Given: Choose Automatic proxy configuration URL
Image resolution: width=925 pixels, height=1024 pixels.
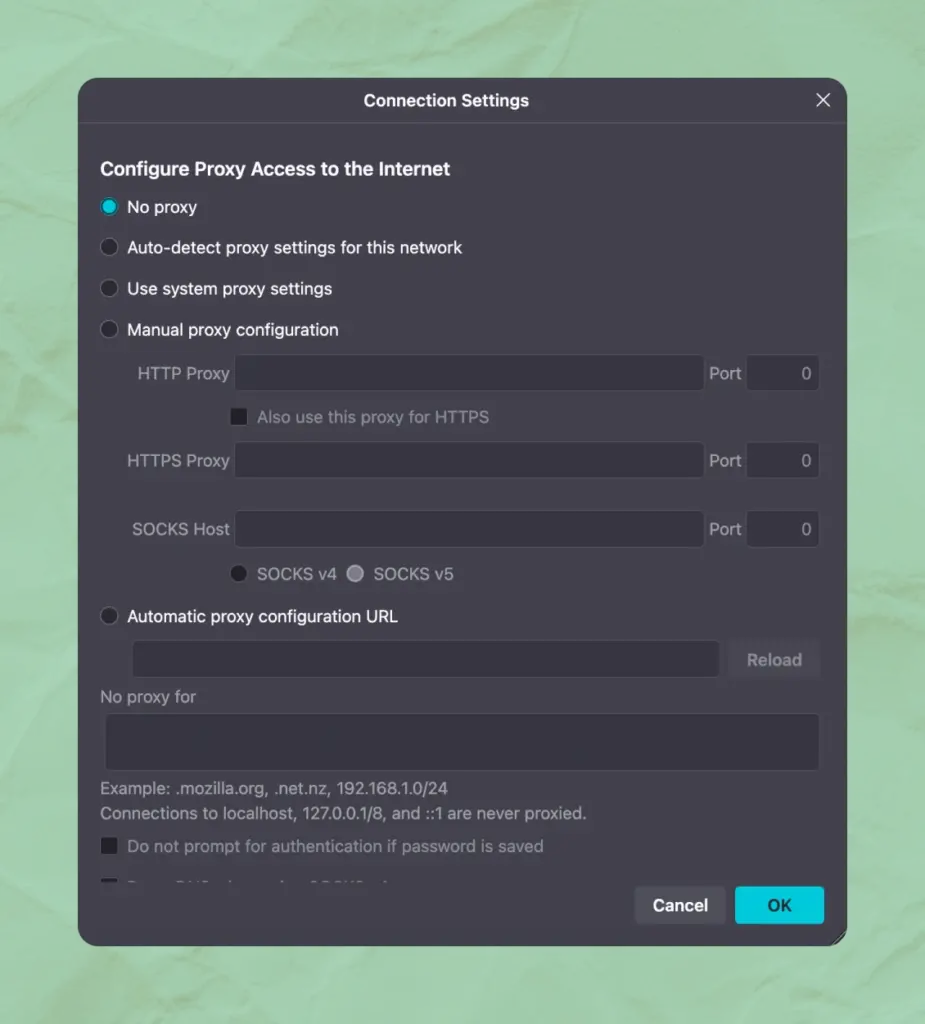Looking at the screenshot, I should pyautogui.click(x=109, y=616).
